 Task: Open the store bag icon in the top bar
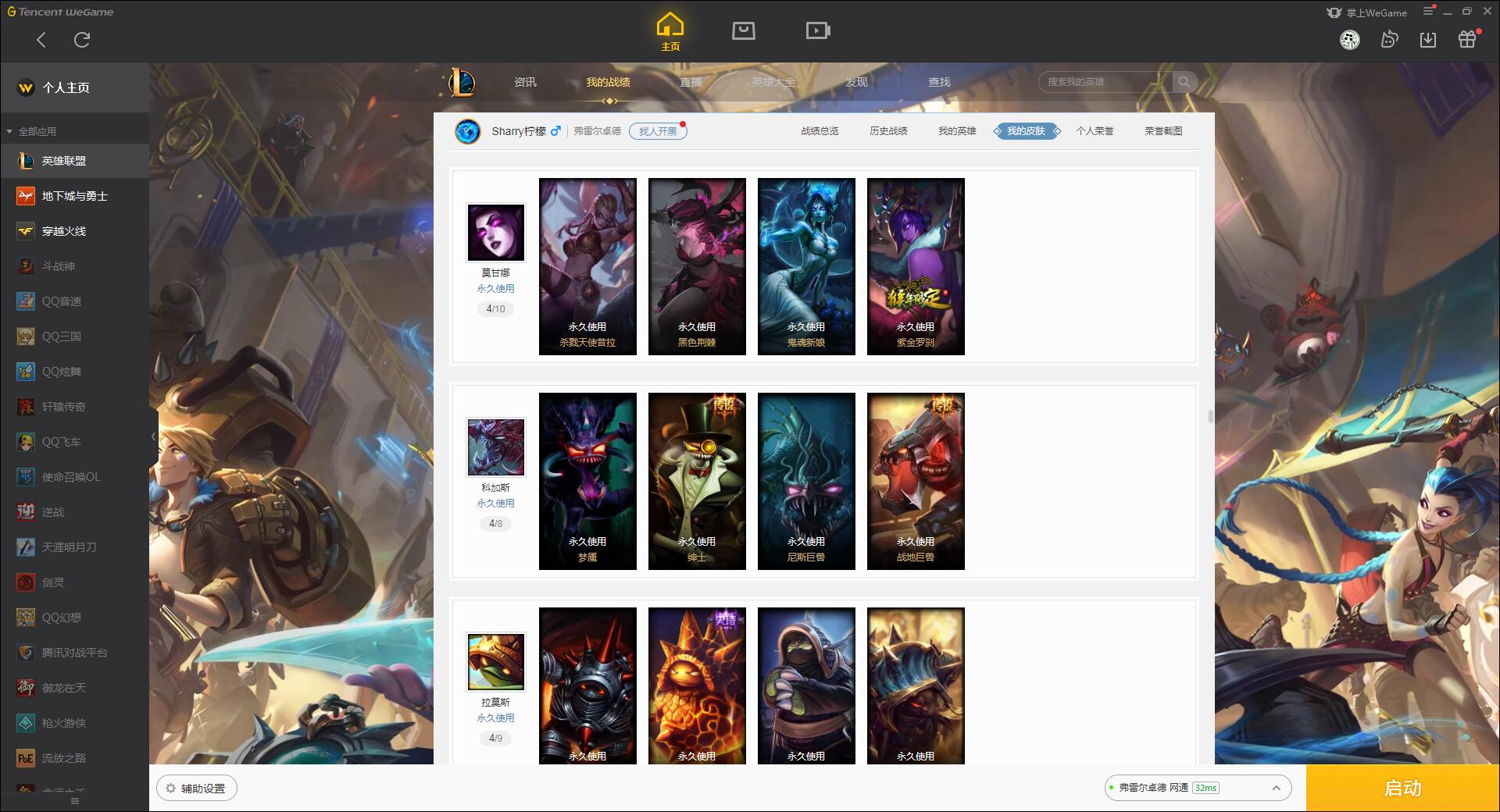click(x=744, y=30)
